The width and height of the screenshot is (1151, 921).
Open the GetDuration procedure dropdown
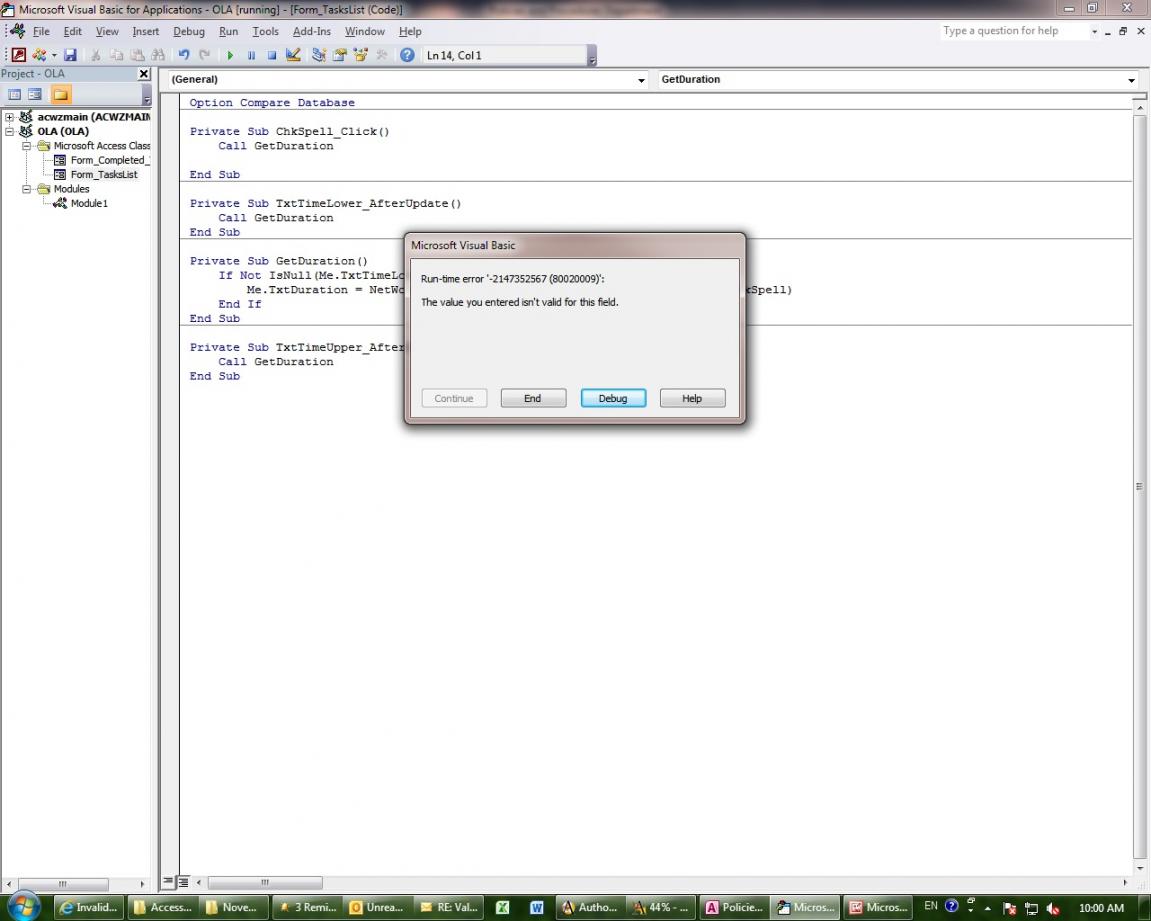coord(1131,79)
